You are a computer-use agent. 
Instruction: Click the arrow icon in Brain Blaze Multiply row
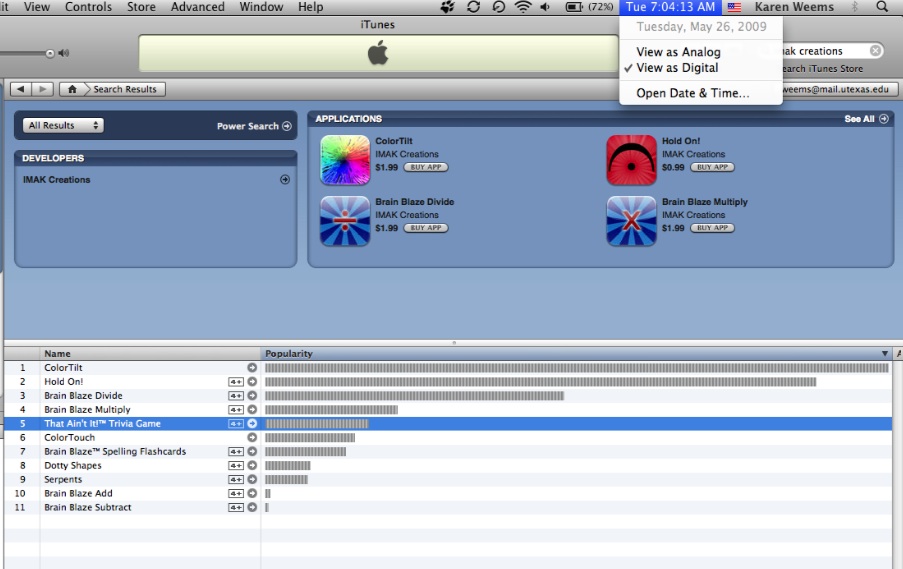pyautogui.click(x=252, y=409)
